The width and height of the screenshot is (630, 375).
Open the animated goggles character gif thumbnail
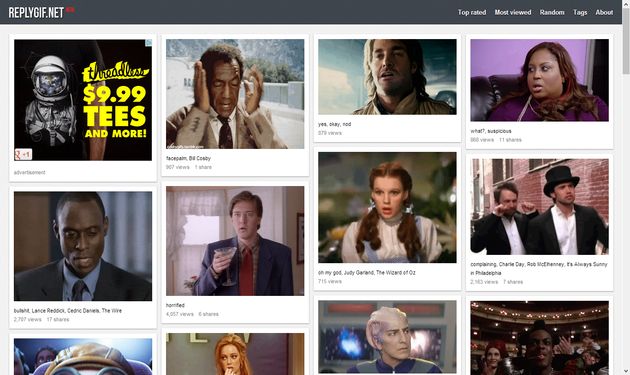point(83,357)
